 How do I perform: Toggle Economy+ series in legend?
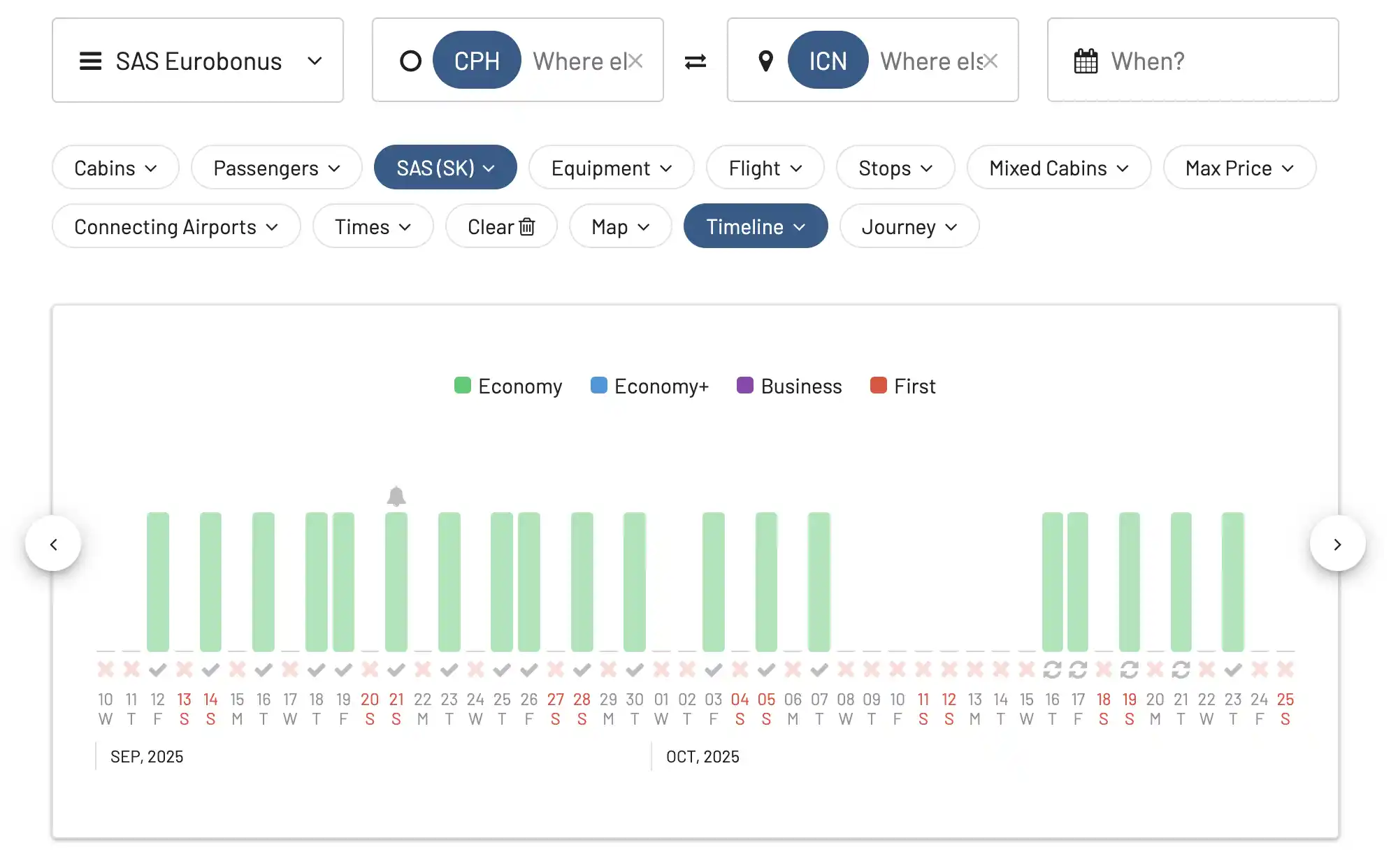[649, 386]
